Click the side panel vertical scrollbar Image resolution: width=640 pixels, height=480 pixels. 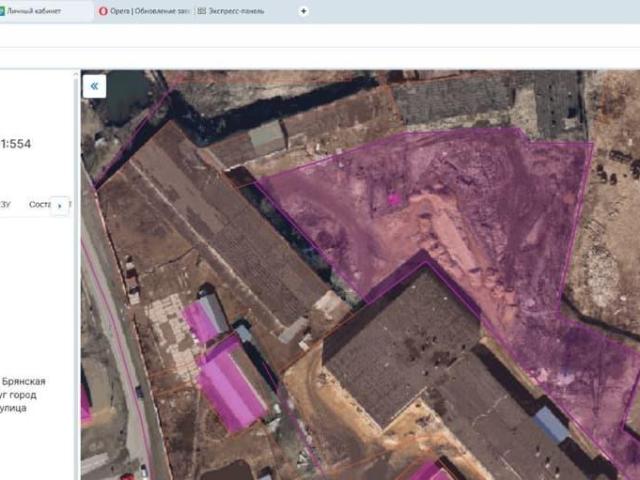[76, 273]
